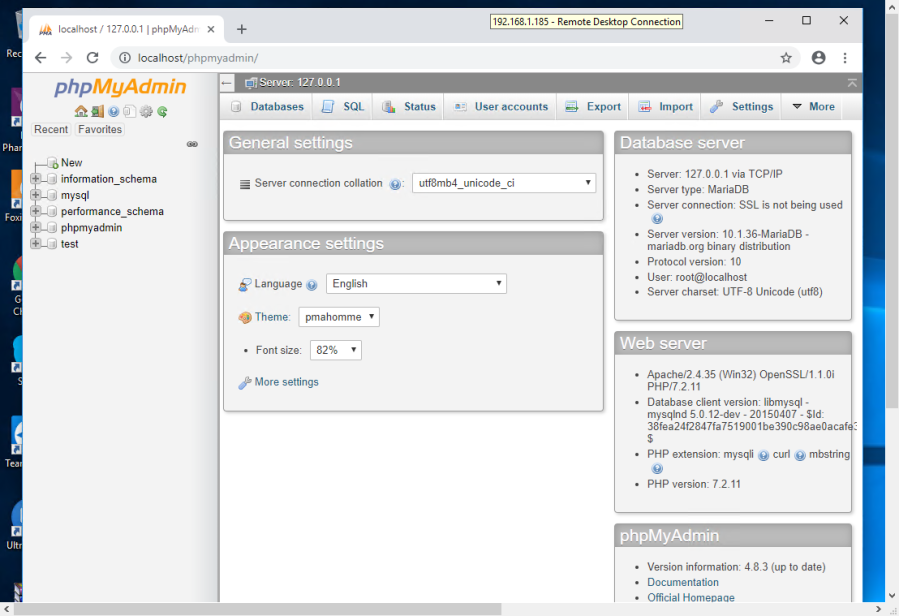Show the Favorites tables list
Screen dimensions: 899x616
100,130
